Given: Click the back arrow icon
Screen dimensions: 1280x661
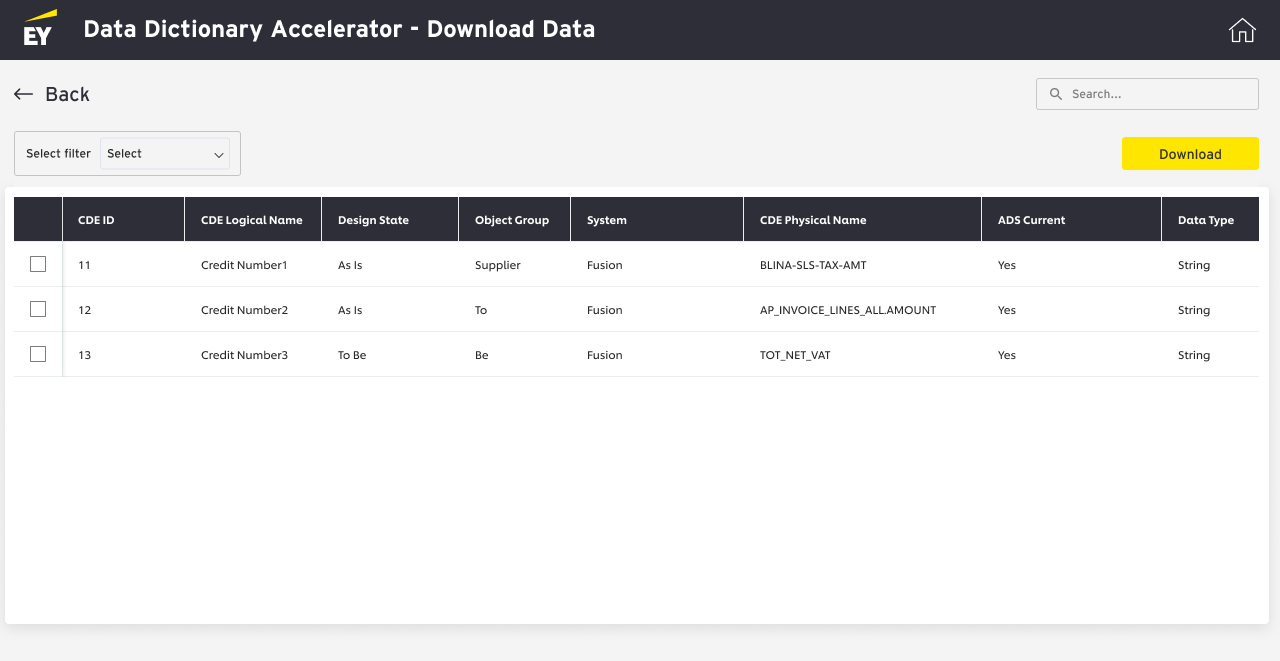Looking at the screenshot, I should coord(23,94).
